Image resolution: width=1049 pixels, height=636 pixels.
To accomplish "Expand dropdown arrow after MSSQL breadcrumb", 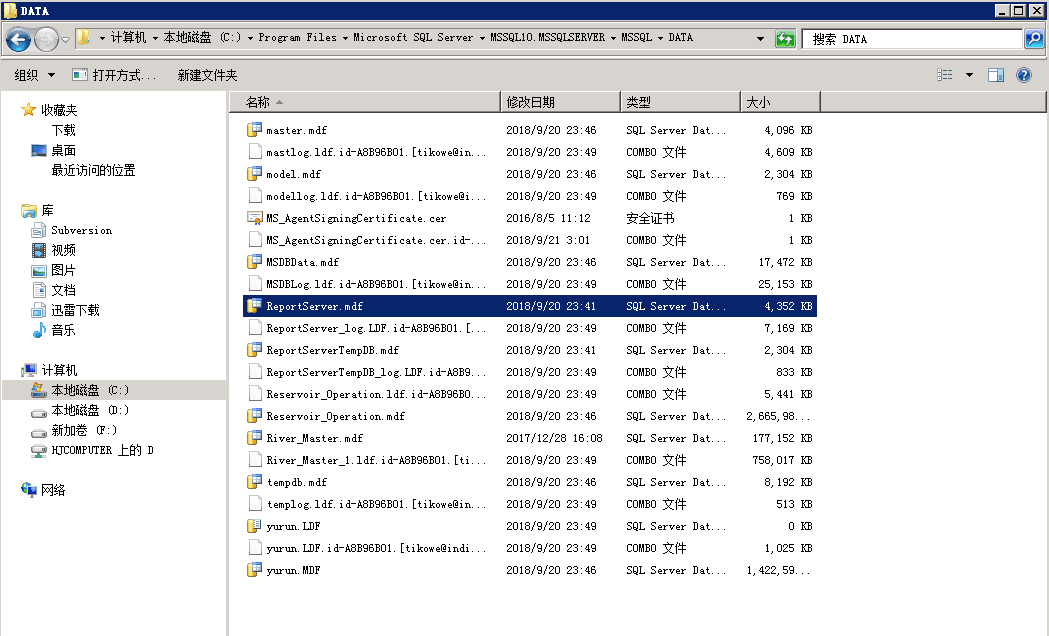I will (x=660, y=38).
